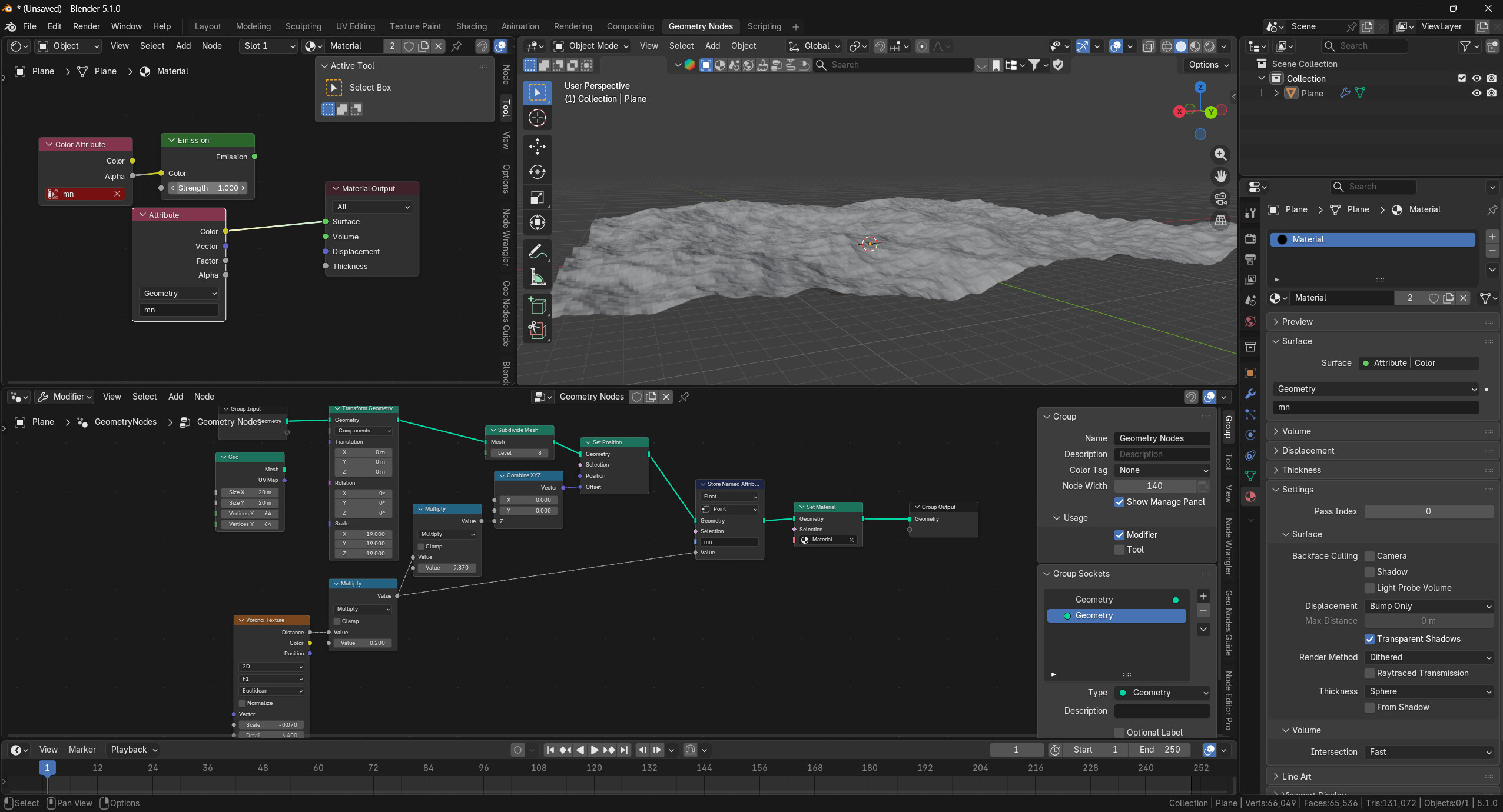This screenshot has height=812, width=1503.
Task: Click the viewport pan hand icon
Action: (1220, 176)
